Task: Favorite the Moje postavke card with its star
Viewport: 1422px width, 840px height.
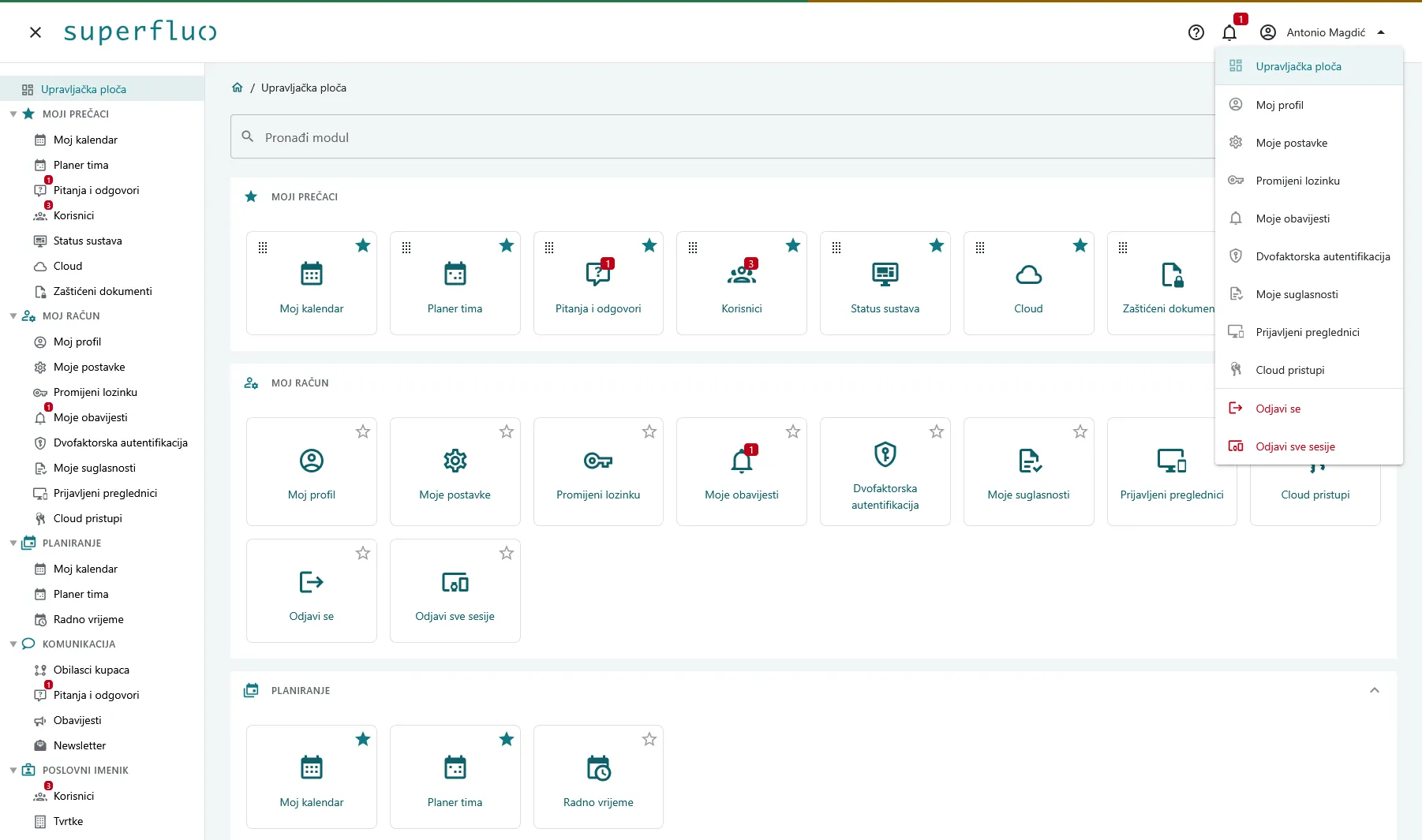Action: click(x=507, y=431)
